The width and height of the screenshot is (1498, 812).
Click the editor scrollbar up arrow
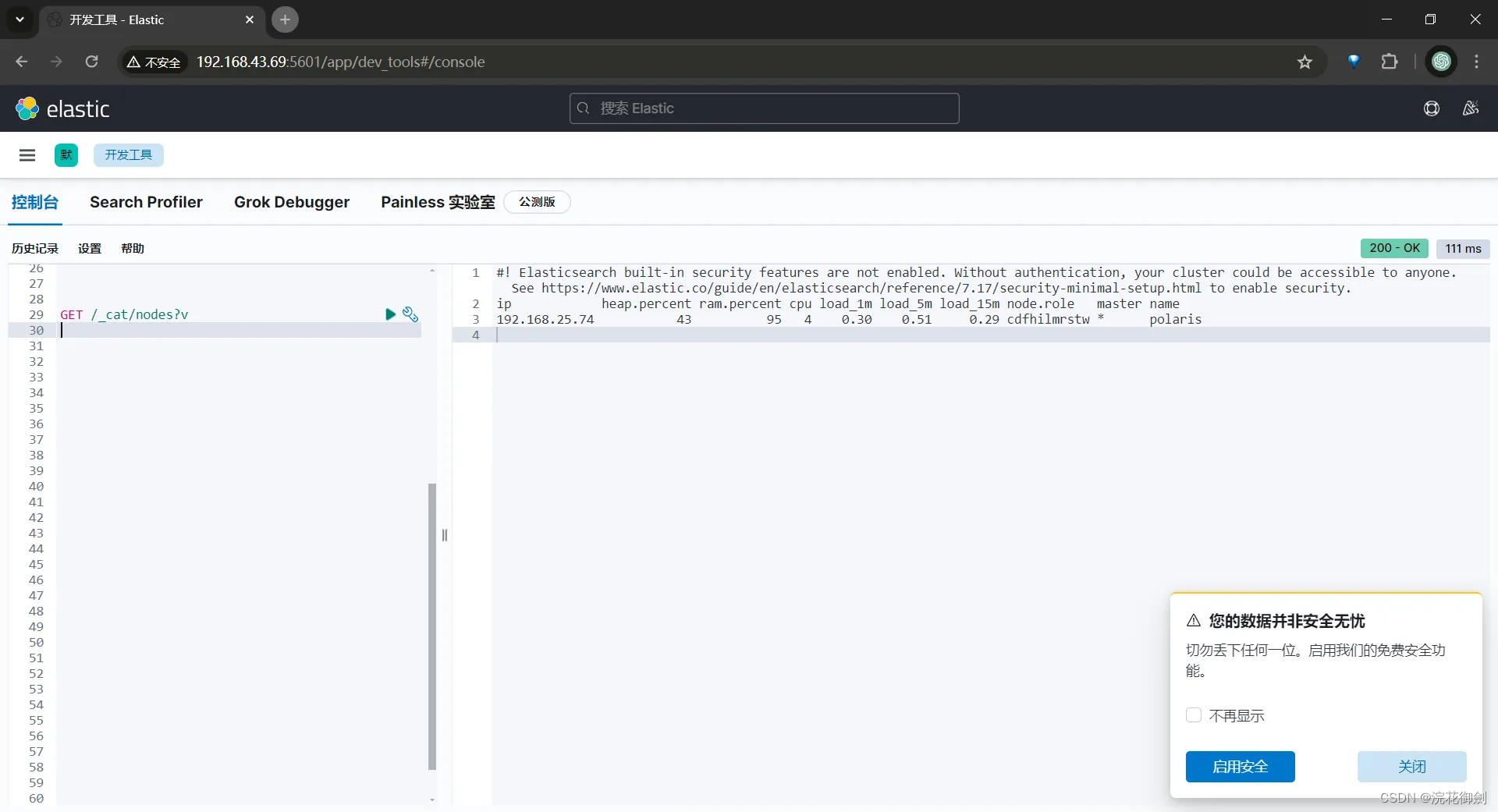coord(432,271)
